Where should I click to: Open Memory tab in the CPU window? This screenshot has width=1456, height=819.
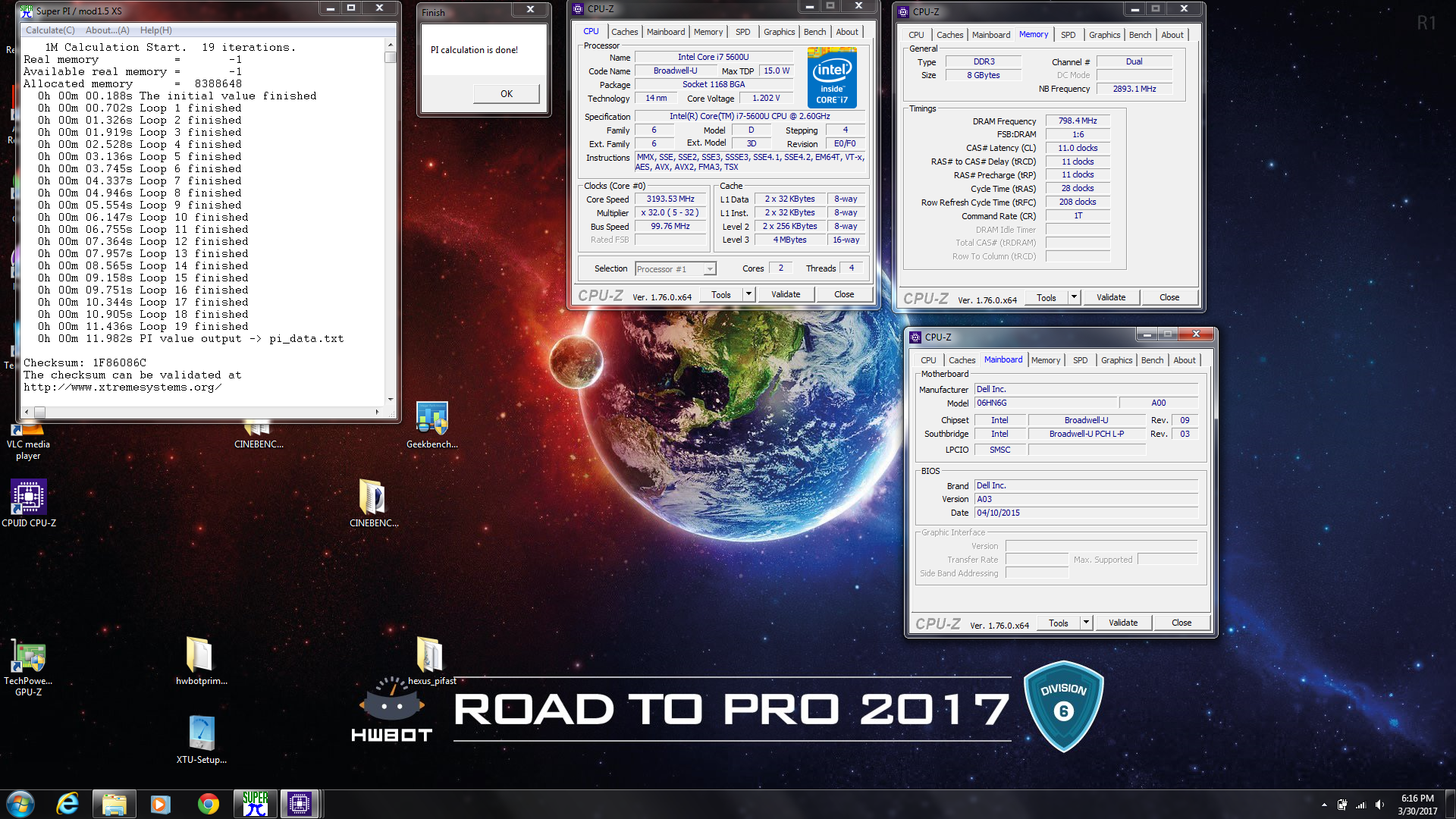coord(708,32)
